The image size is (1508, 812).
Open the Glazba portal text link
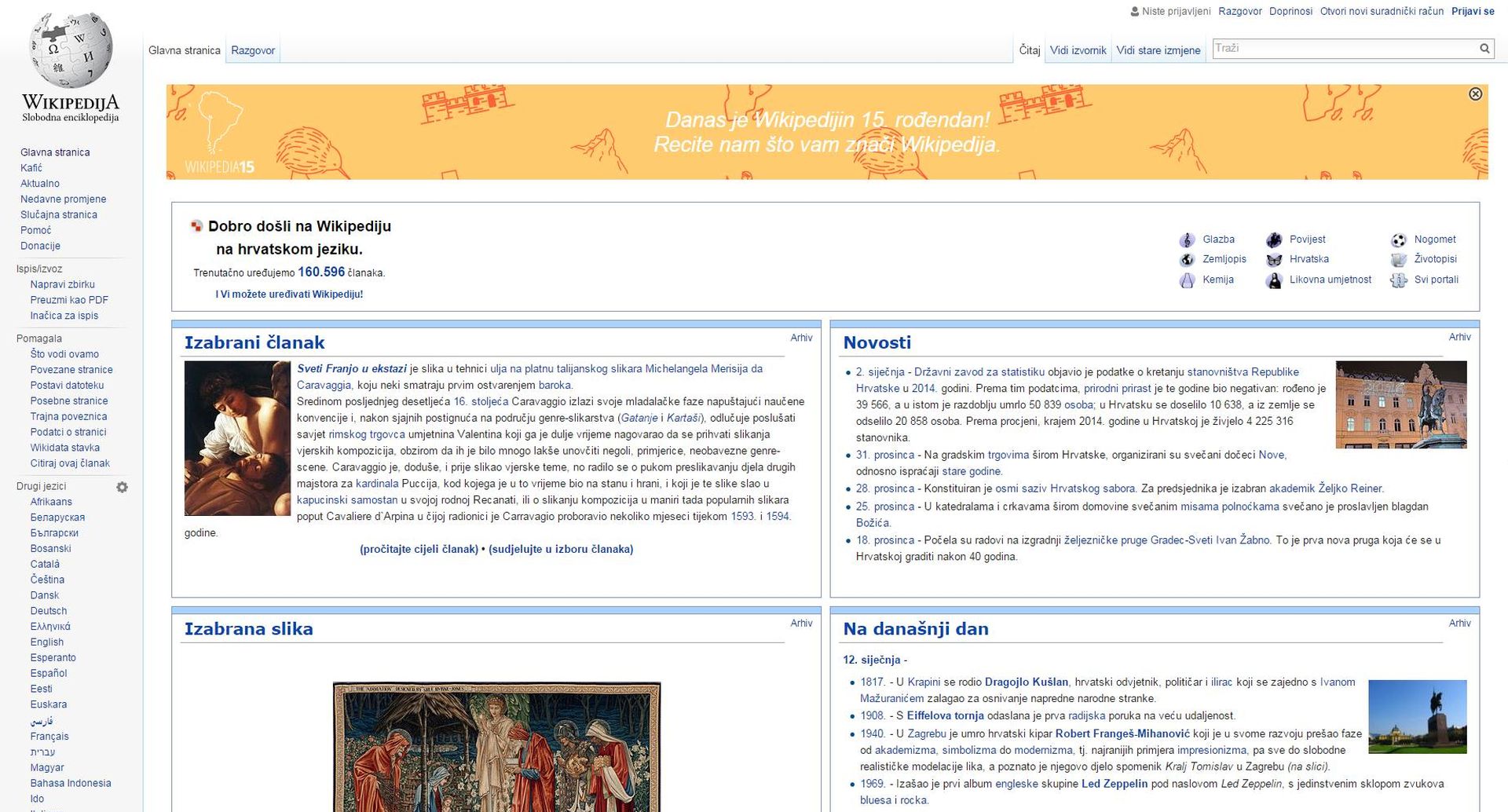point(1218,240)
